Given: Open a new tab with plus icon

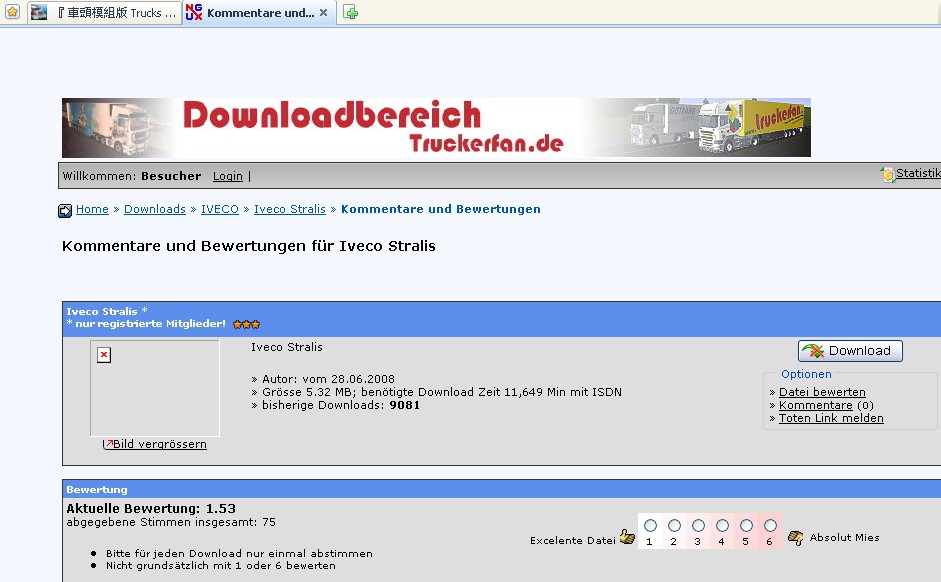Looking at the screenshot, I should pos(350,12).
